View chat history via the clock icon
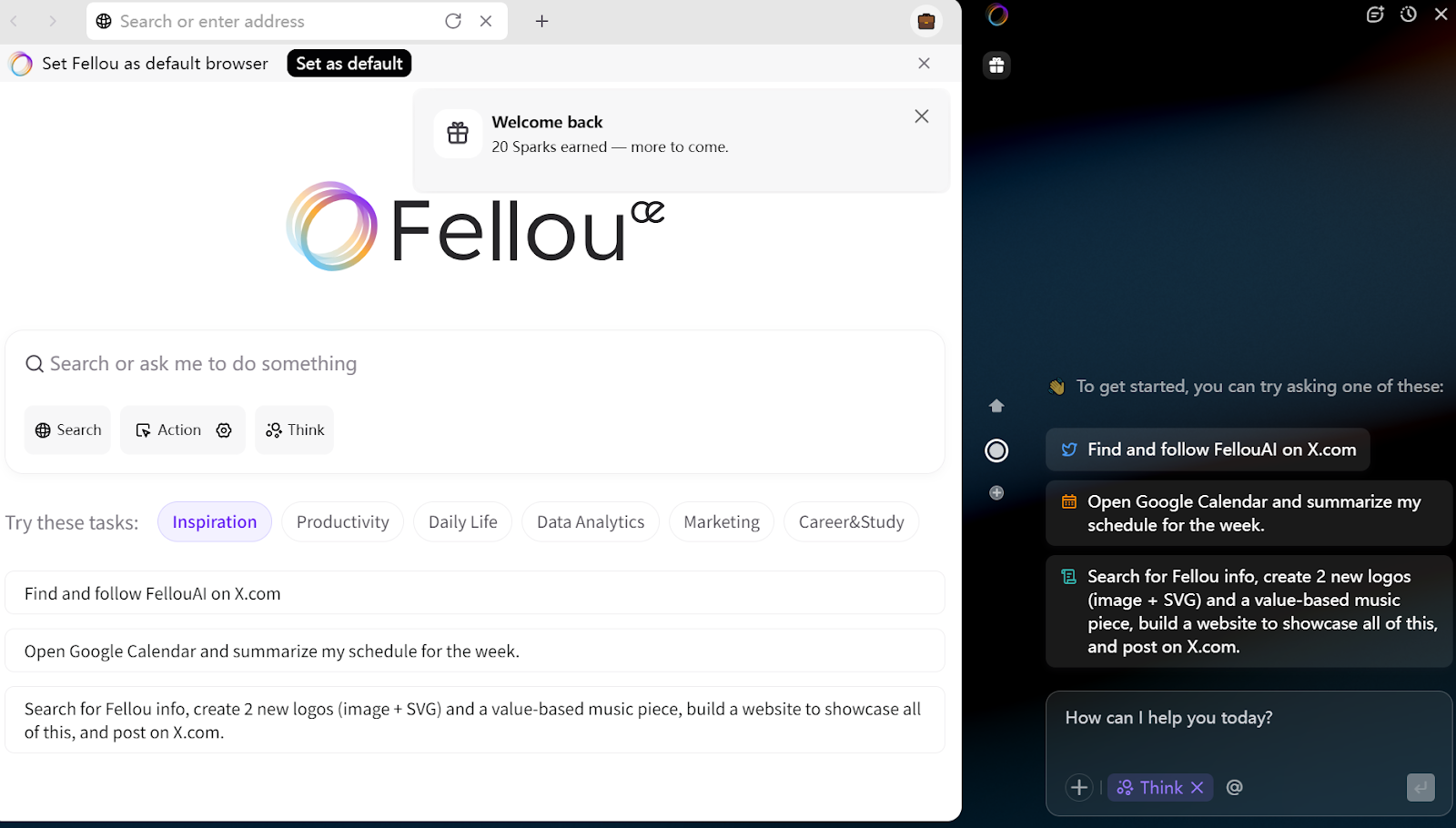 (1408, 15)
